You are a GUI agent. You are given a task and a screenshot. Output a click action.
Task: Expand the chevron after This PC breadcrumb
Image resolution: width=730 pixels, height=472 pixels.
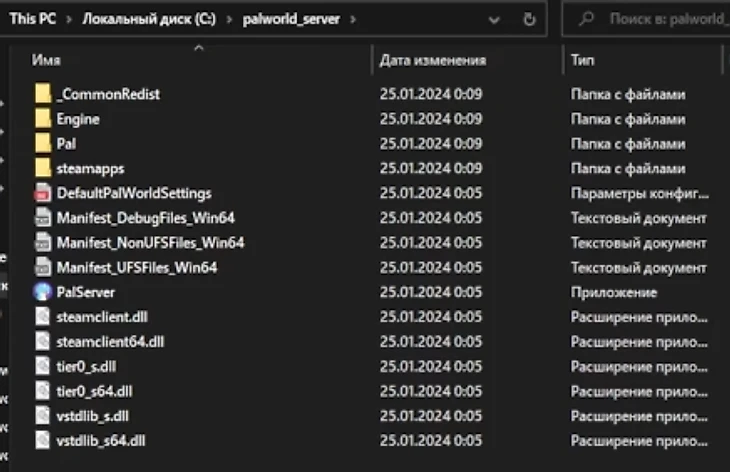(x=69, y=18)
